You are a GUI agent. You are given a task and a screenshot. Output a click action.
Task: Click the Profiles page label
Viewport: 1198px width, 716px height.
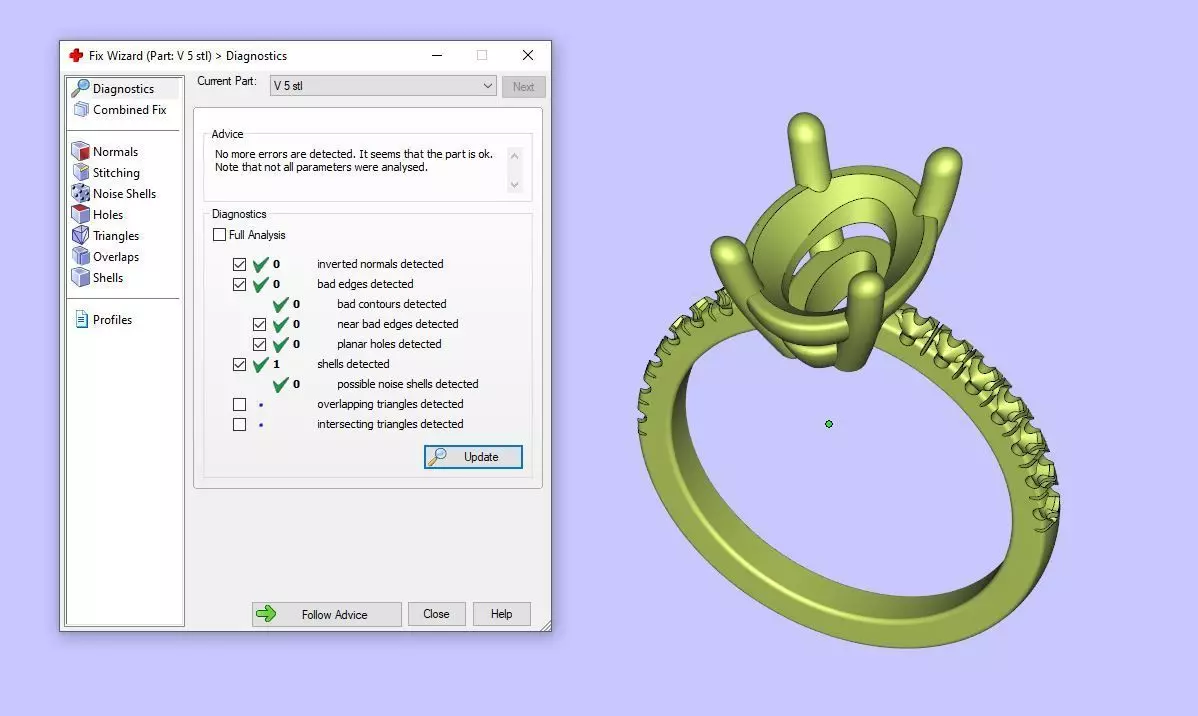(112, 319)
